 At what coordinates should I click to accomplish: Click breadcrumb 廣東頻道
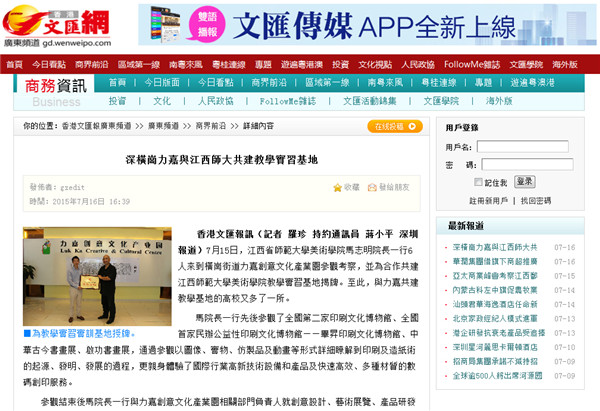(x=163, y=126)
